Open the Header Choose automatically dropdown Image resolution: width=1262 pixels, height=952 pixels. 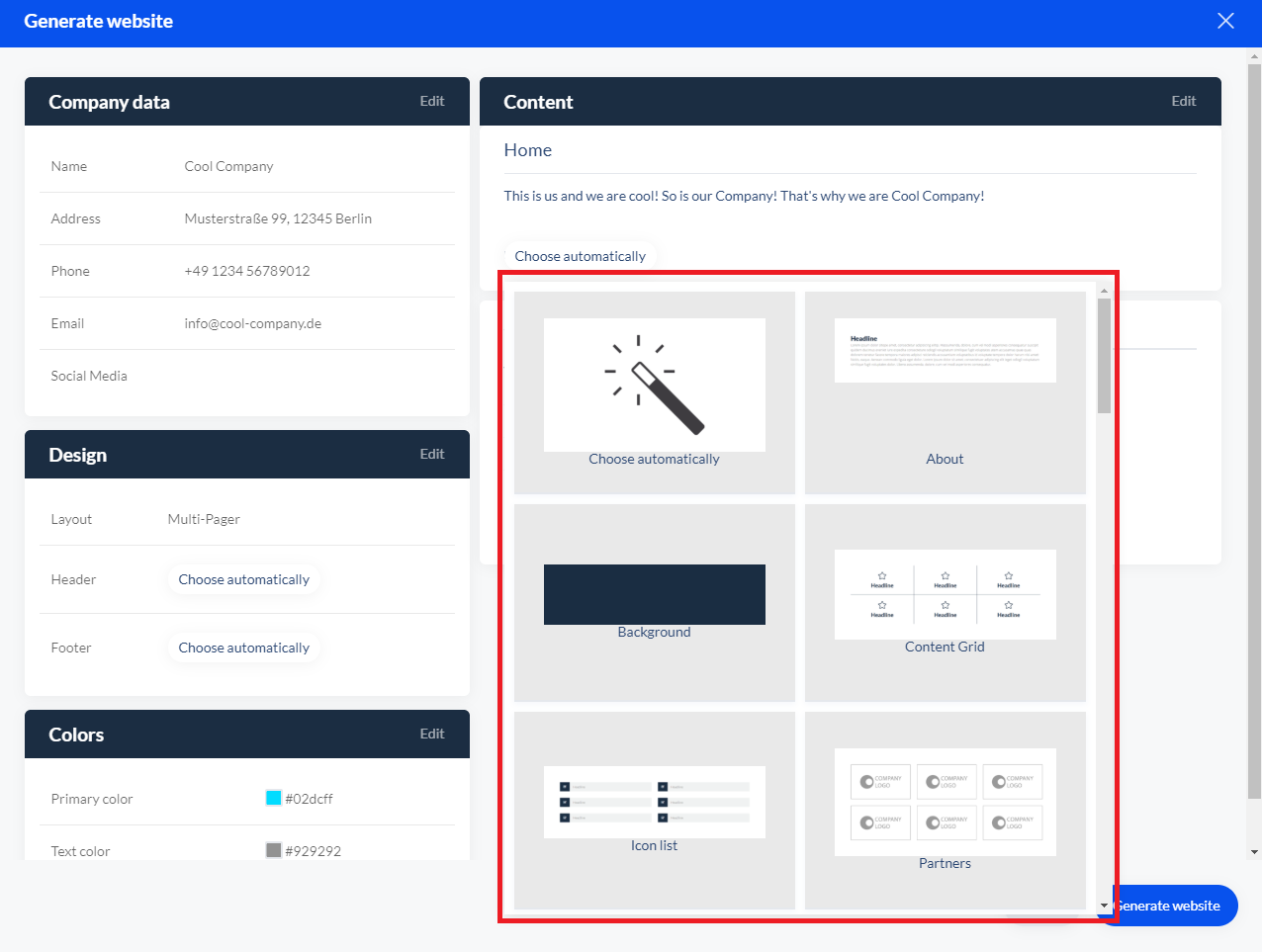(244, 579)
